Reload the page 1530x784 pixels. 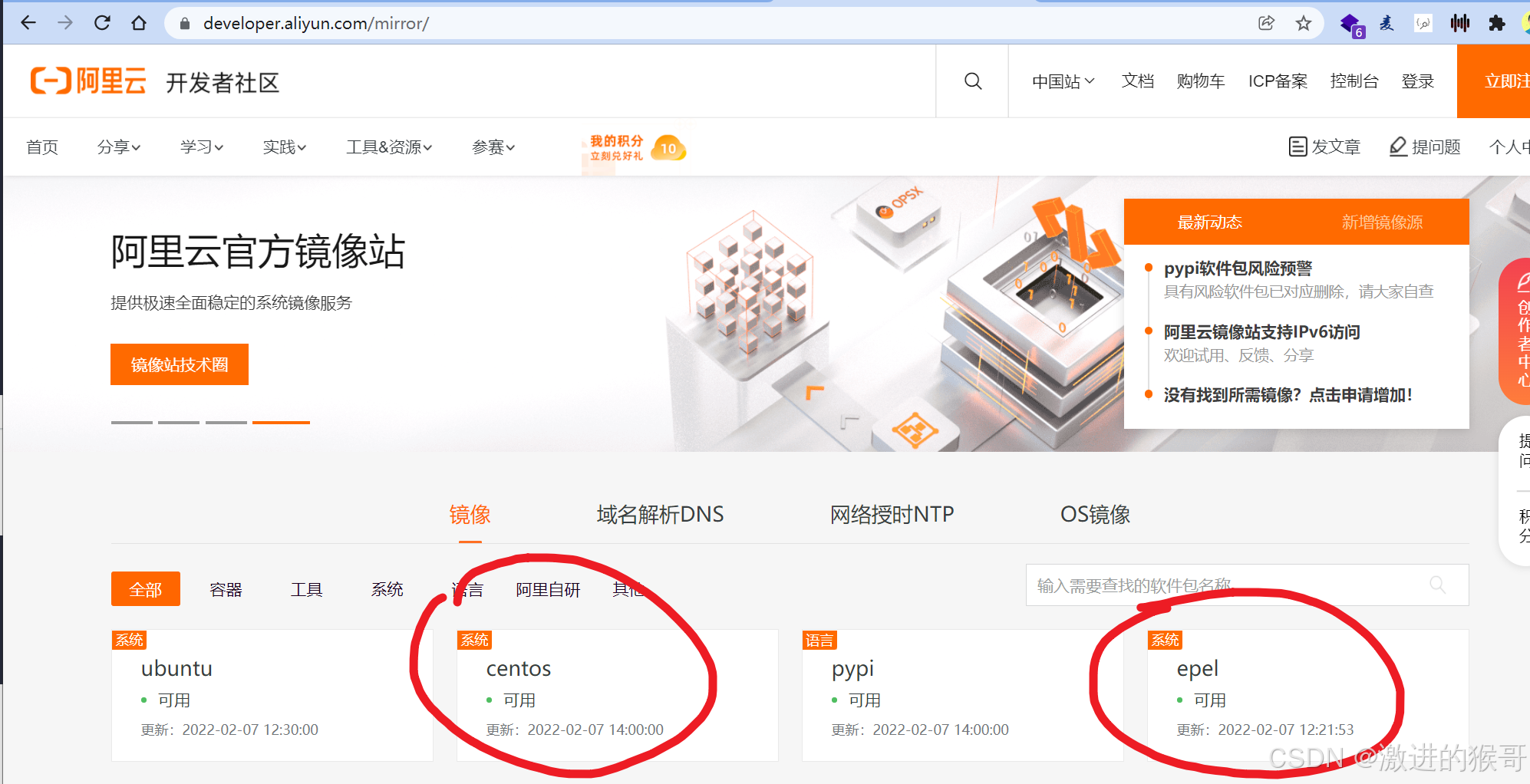(102, 23)
